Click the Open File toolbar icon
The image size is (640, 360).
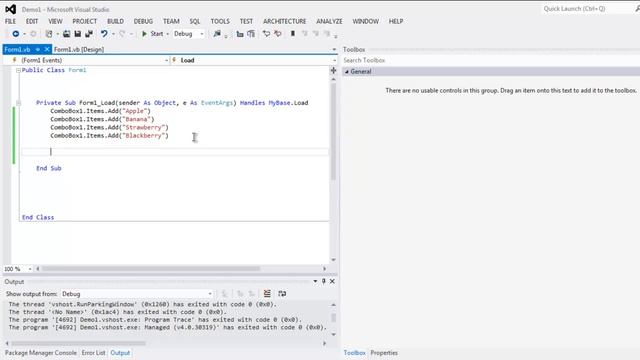pos(67,34)
